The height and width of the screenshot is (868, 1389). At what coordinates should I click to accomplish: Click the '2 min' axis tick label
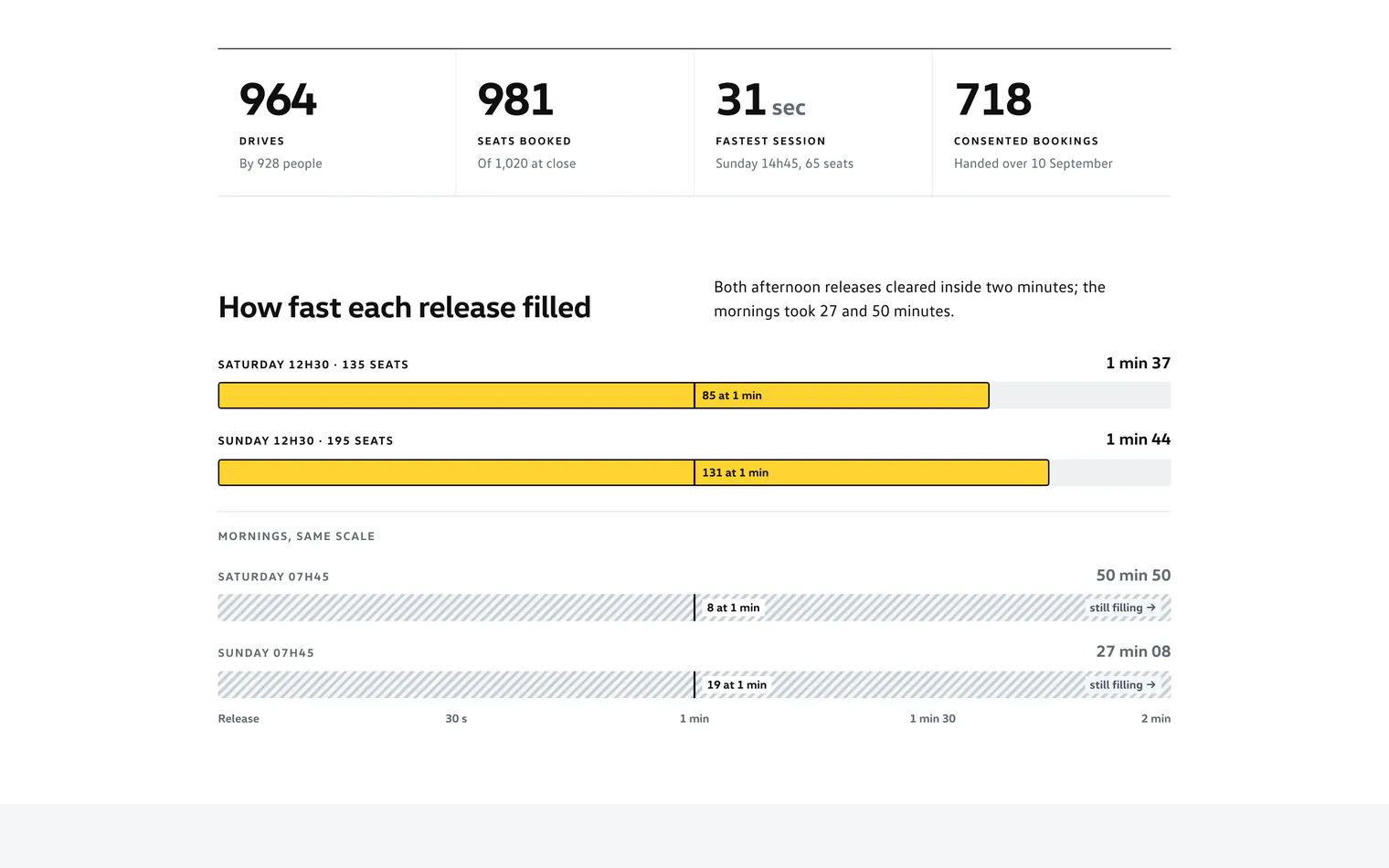pos(1156,719)
